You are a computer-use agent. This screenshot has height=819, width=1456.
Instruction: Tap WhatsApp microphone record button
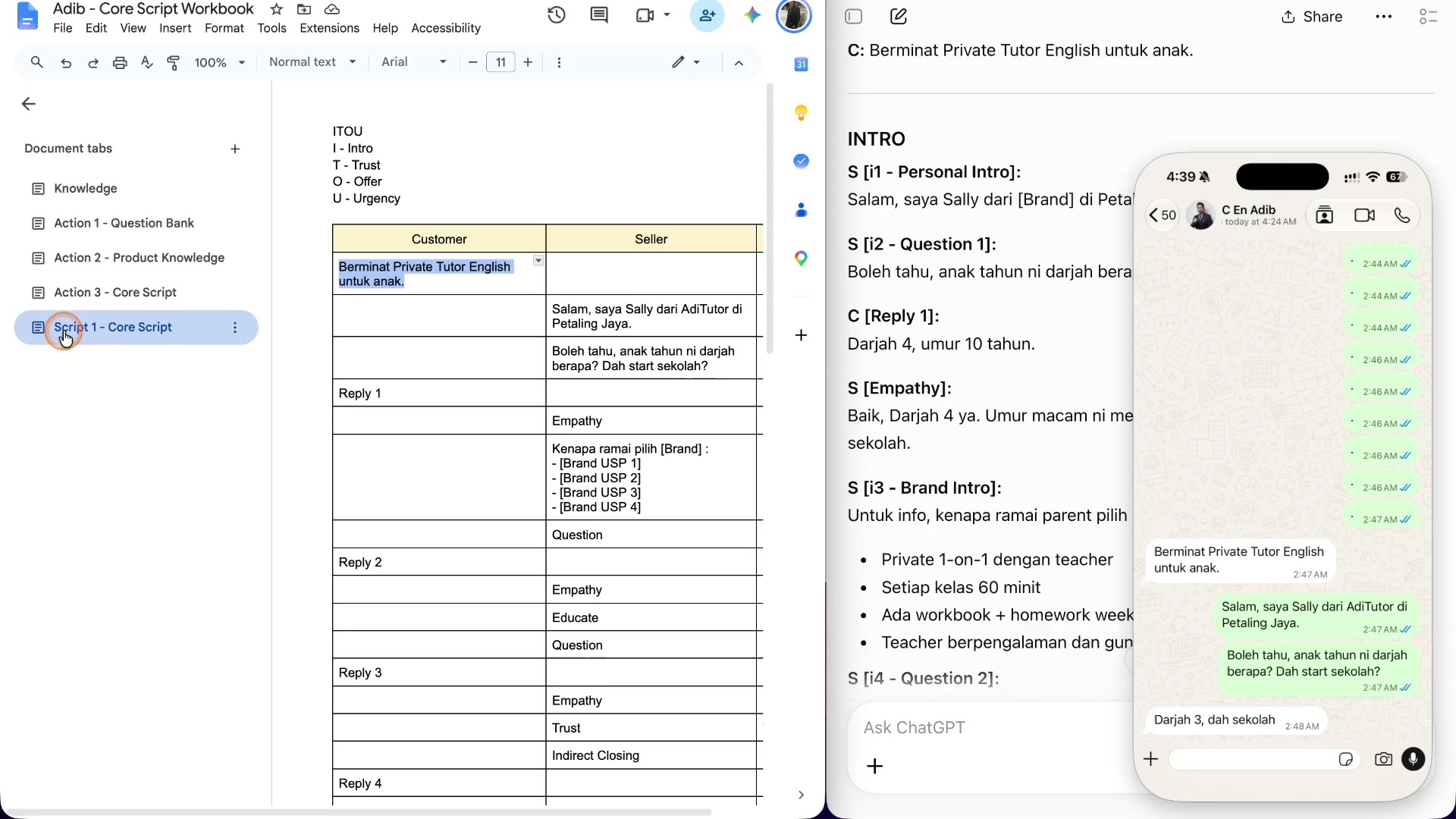[1413, 759]
